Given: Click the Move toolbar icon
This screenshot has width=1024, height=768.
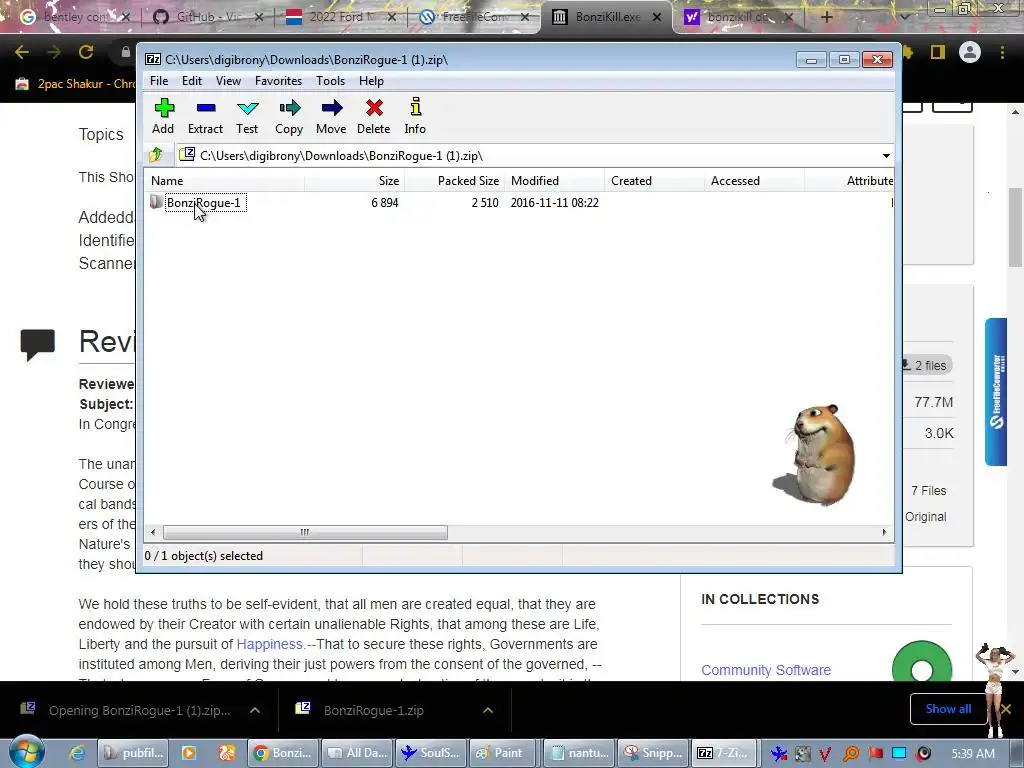Looking at the screenshot, I should click(331, 116).
